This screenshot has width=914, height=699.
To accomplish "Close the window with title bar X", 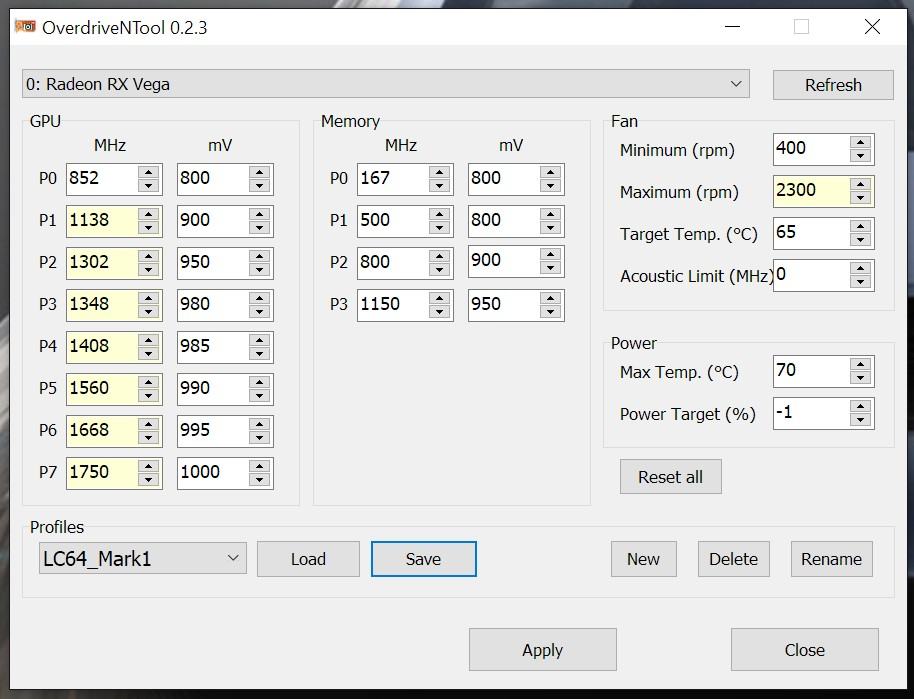I will point(872,27).
